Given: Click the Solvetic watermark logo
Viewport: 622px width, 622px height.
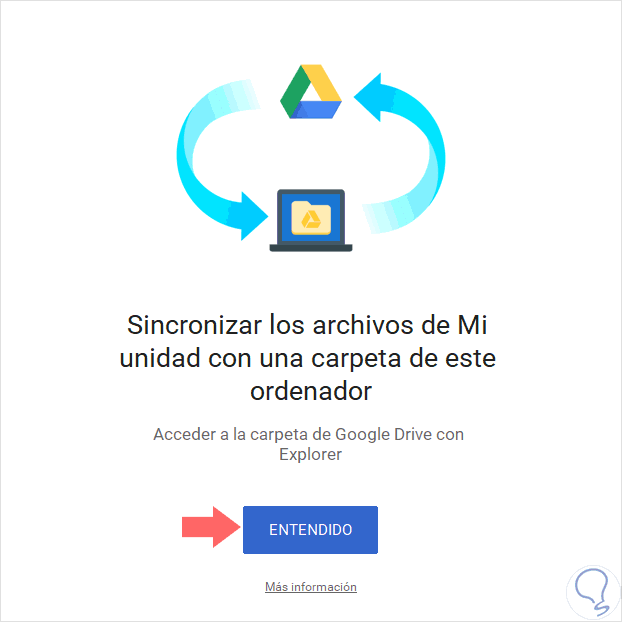Looking at the screenshot, I should [593, 593].
